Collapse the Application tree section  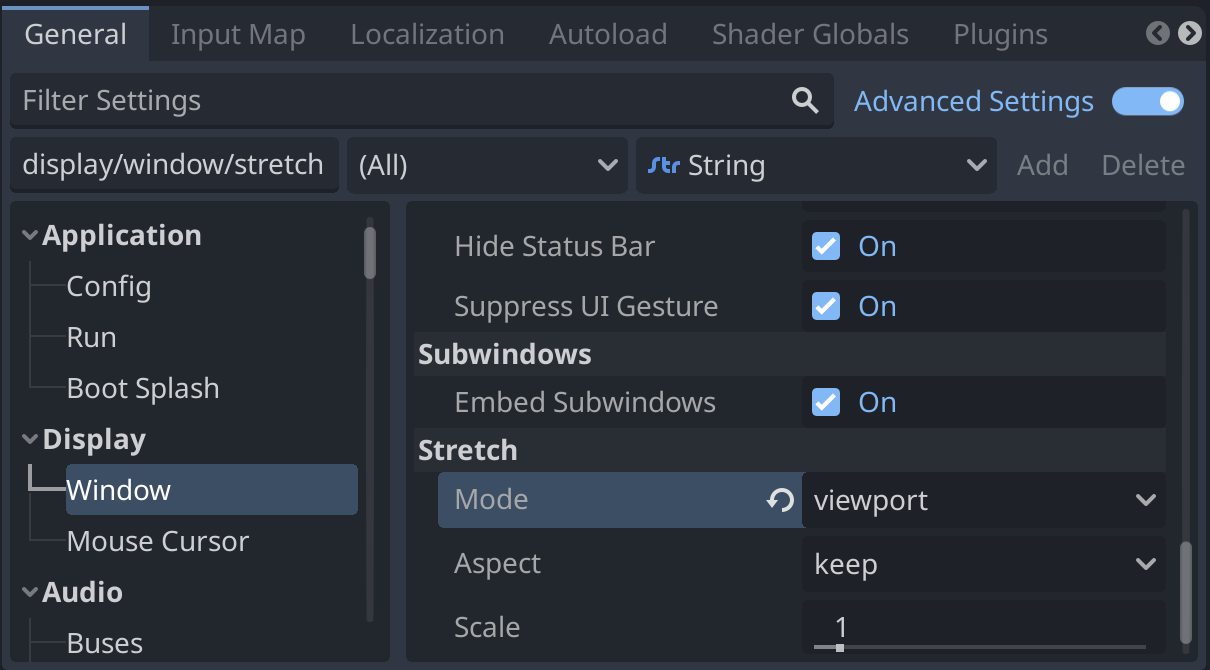click(x=29, y=235)
